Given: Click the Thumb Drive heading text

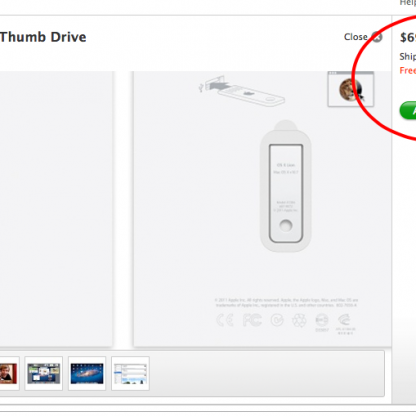Looking at the screenshot, I should [x=43, y=37].
